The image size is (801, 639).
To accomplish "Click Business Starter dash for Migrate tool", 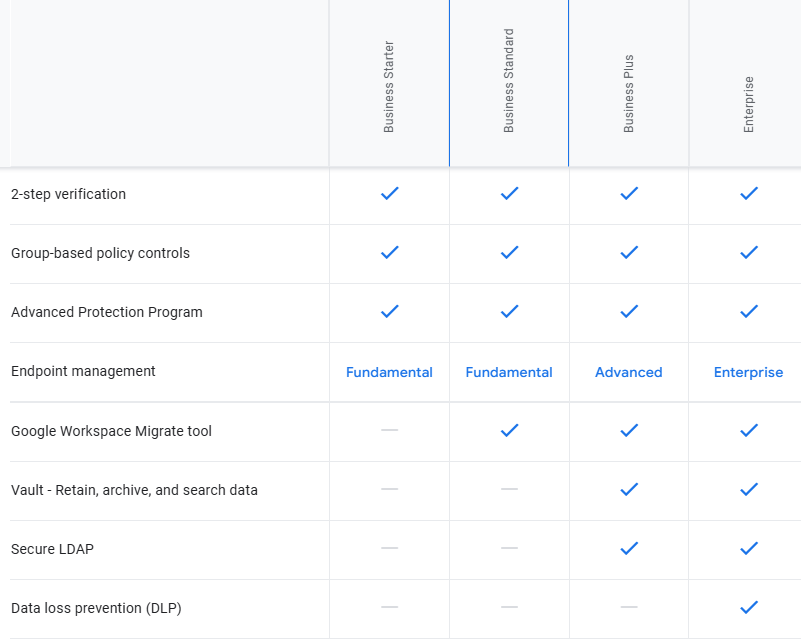I will point(389,431).
